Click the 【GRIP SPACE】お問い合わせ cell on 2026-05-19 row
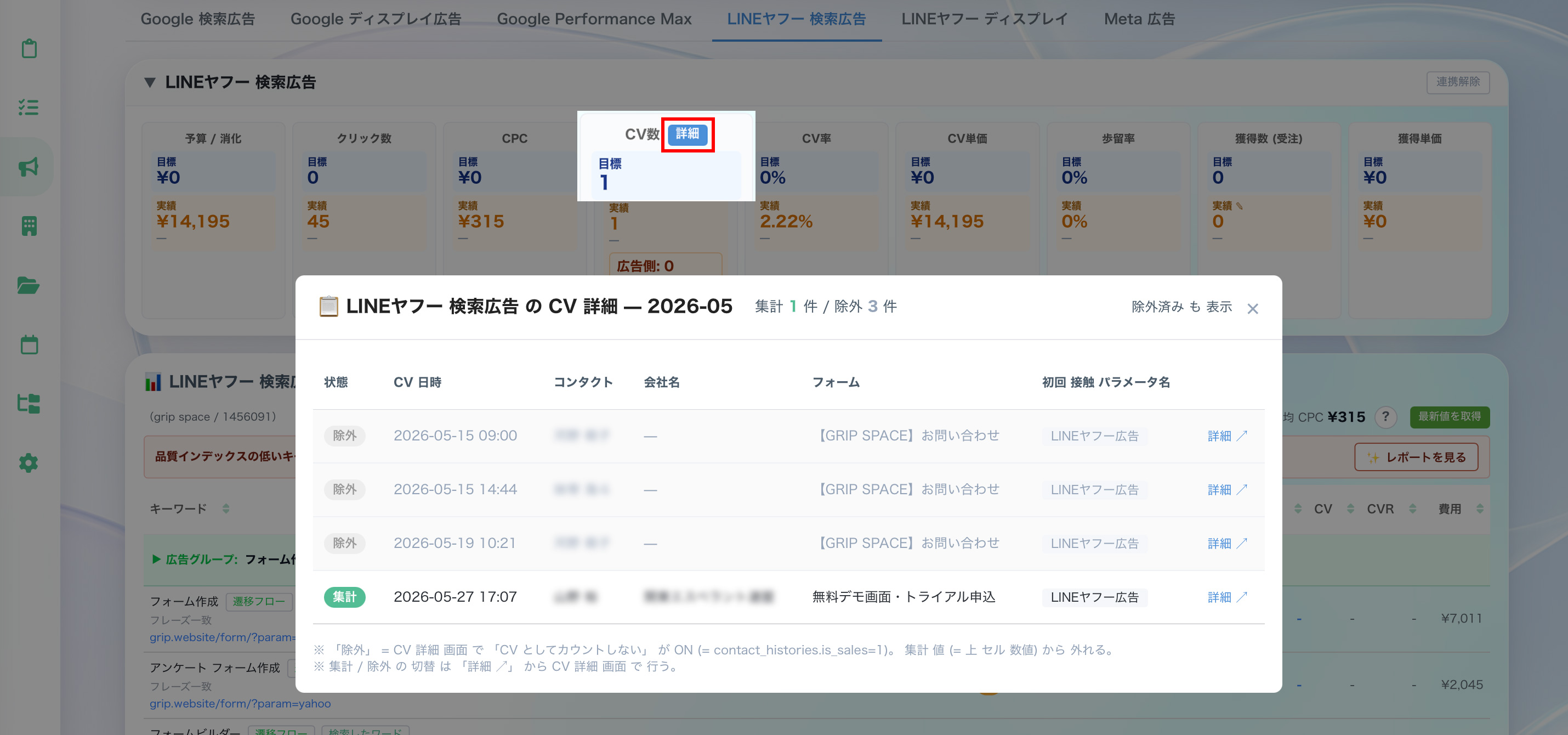The height and width of the screenshot is (735, 1568). pyautogui.click(x=906, y=543)
